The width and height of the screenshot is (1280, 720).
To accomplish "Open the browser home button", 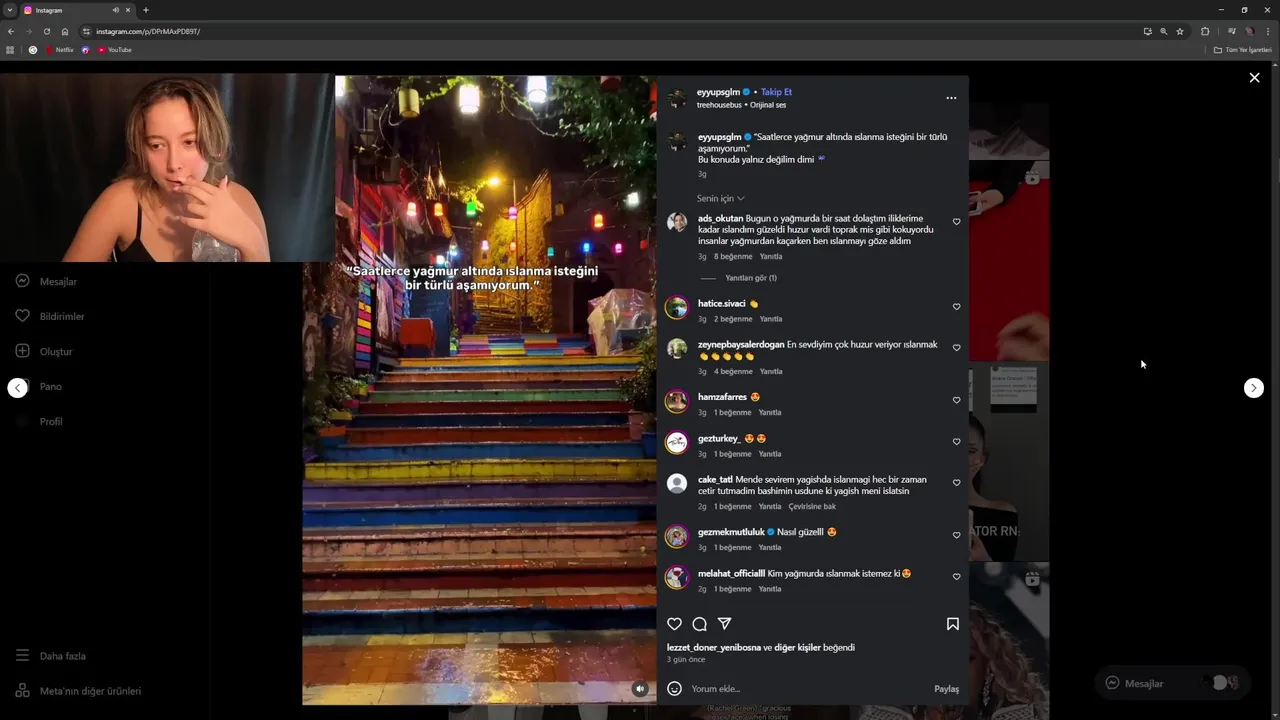I will coord(65,31).
